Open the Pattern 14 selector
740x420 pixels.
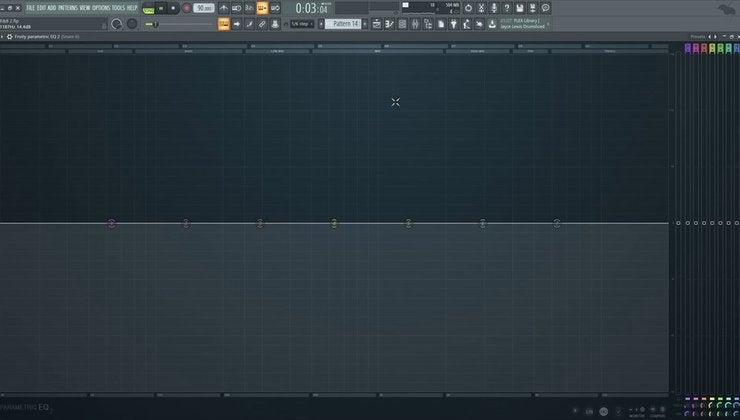pos(343,24)
